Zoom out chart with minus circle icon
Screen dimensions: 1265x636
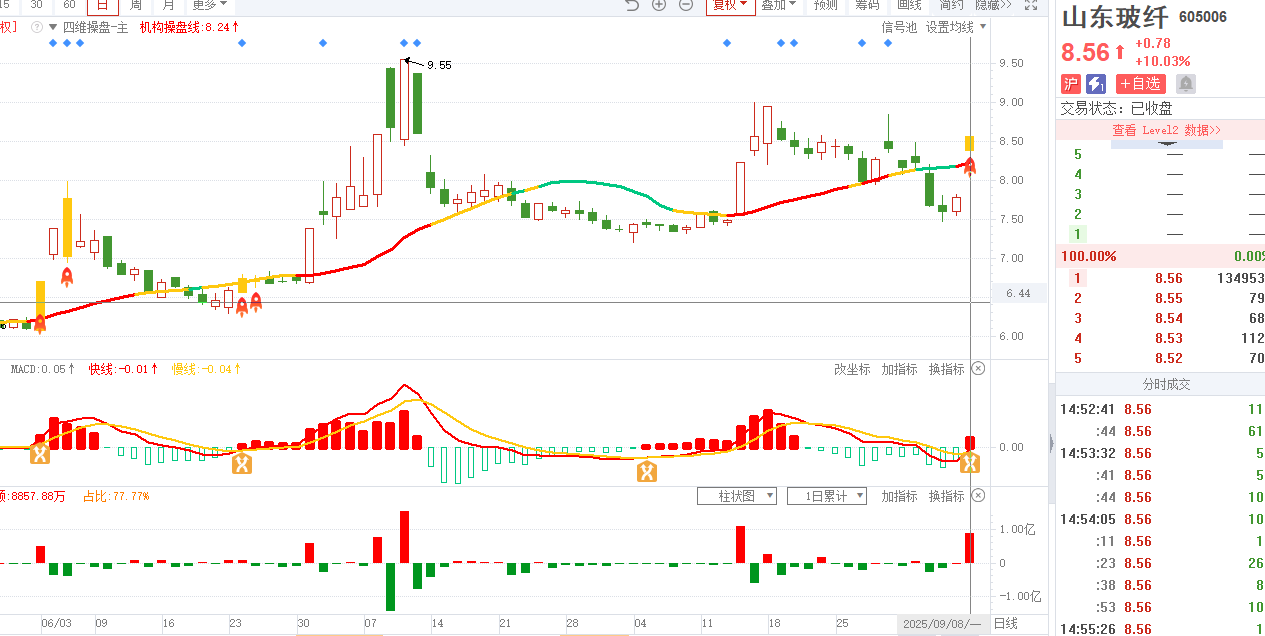click(x=686, y=5)
